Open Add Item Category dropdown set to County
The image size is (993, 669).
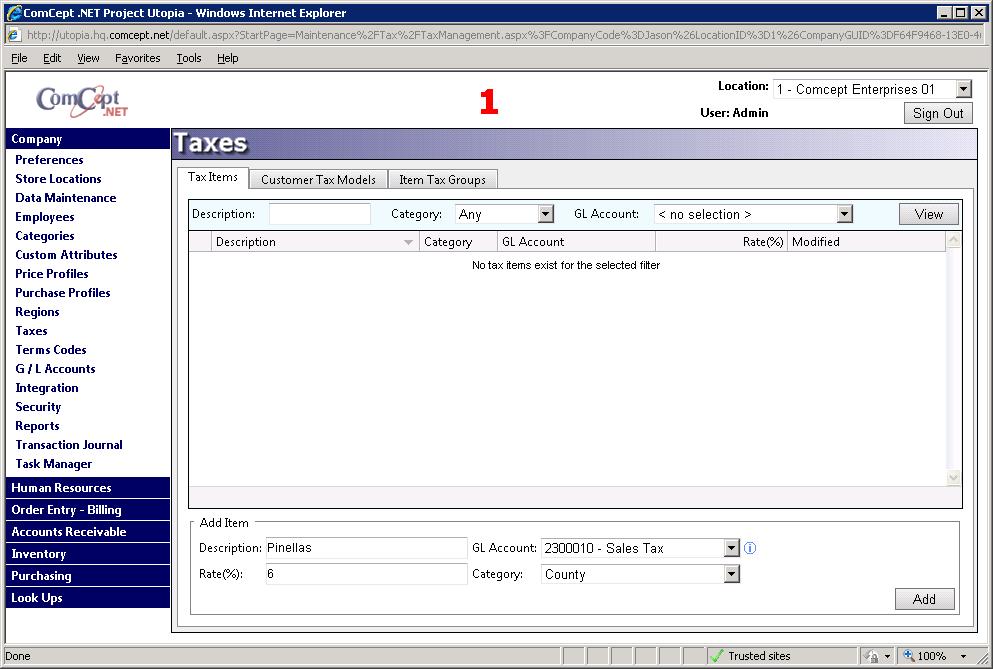[x=731, y=574]
